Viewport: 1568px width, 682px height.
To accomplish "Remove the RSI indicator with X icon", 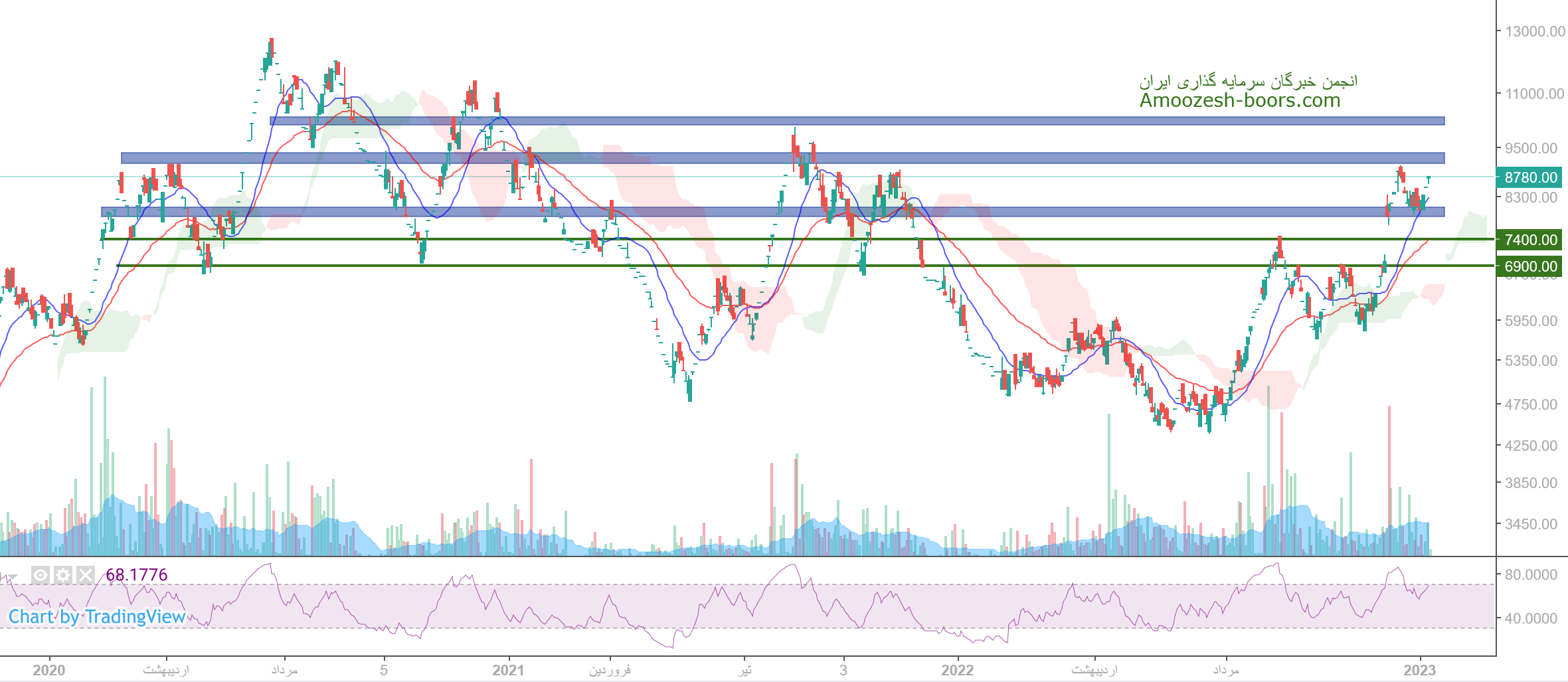I will [86, 575].
